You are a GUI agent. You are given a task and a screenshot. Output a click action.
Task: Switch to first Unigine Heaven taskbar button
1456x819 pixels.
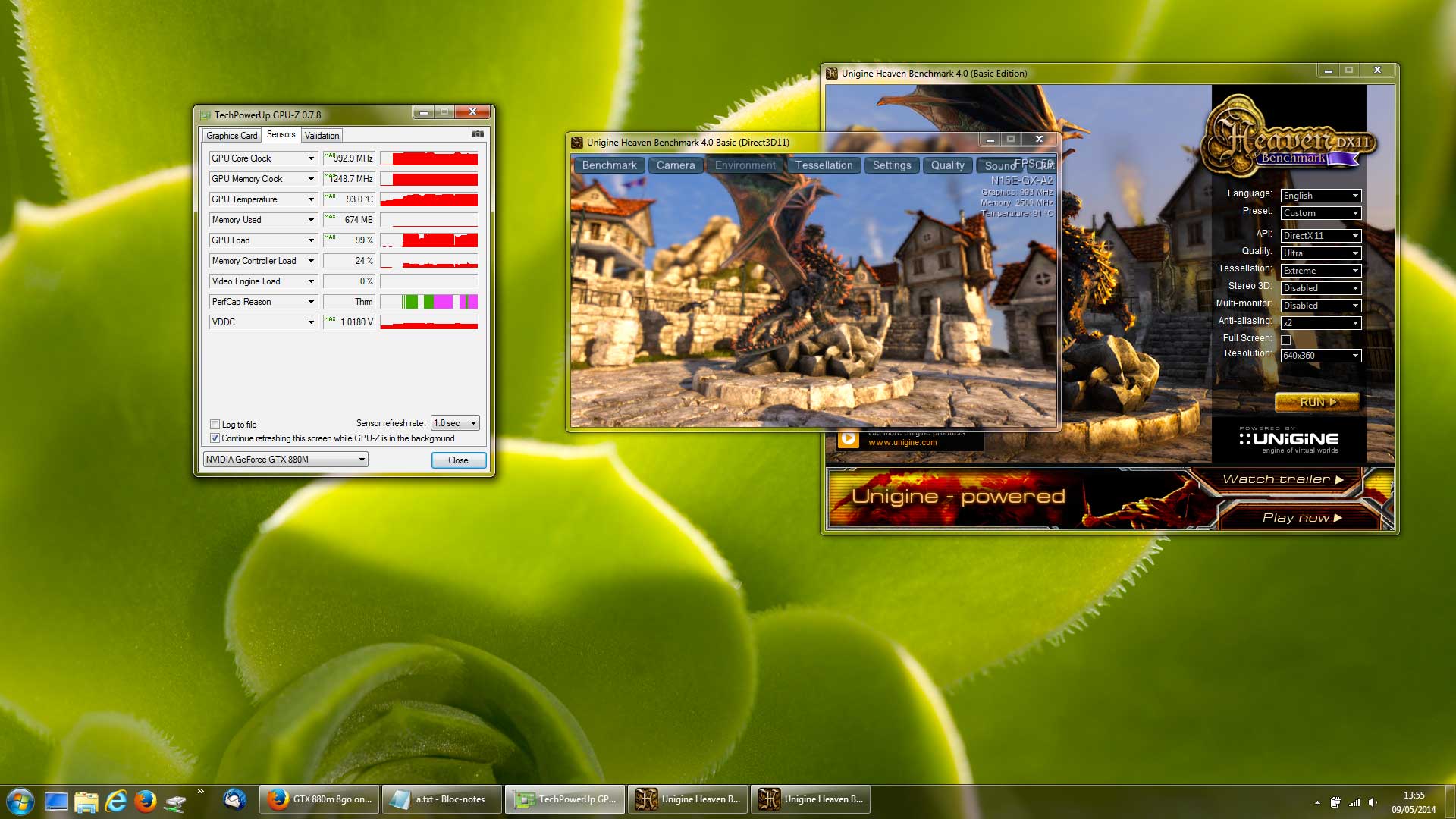click(x=688, y=799)
